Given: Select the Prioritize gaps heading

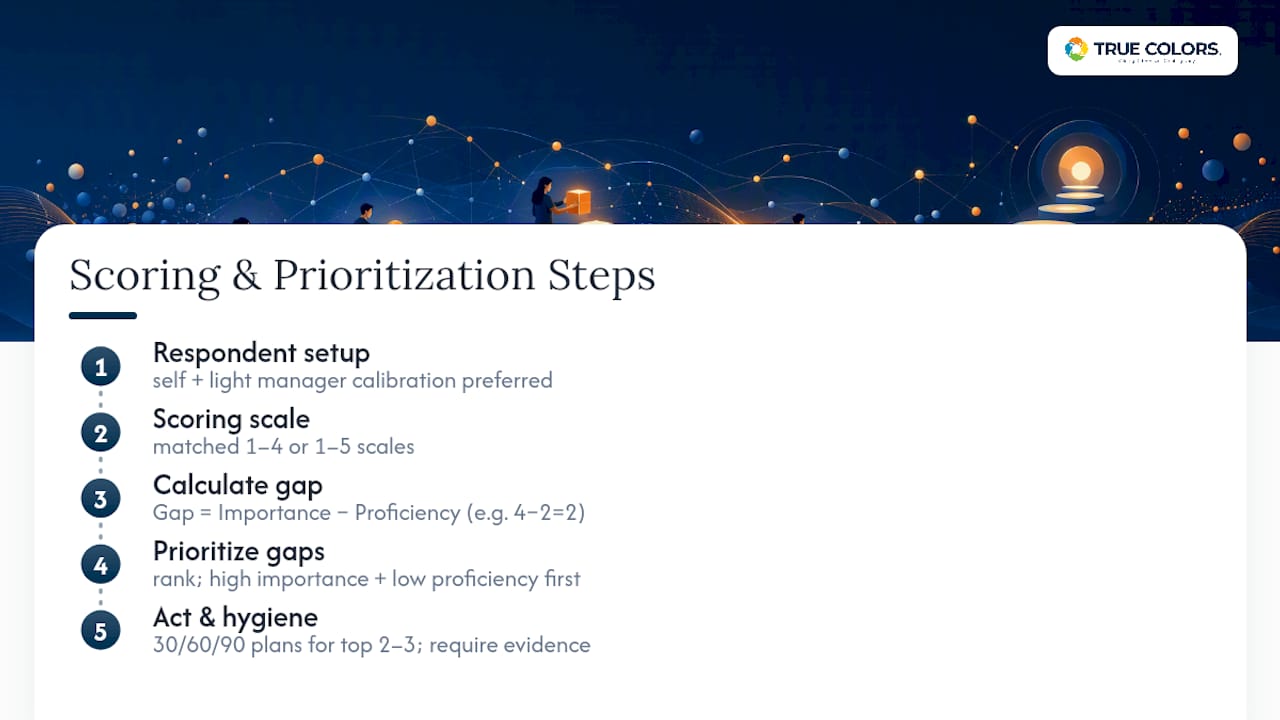Looking at the screenshot, I should point(238,551).
